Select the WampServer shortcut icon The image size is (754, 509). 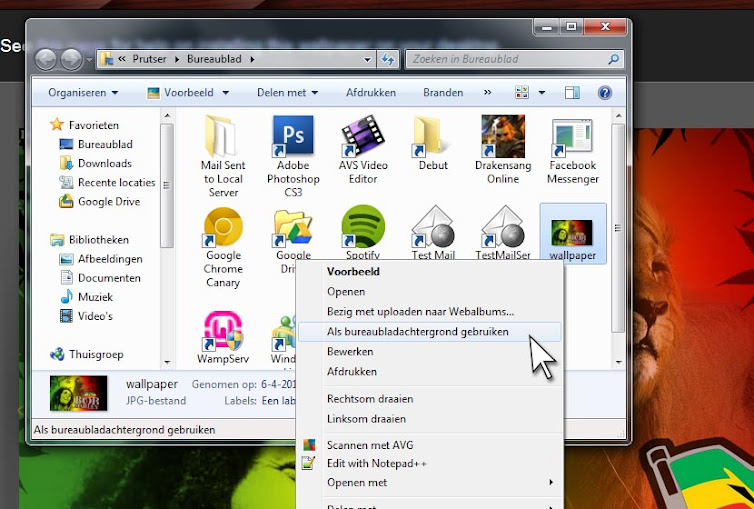(223, 331)
